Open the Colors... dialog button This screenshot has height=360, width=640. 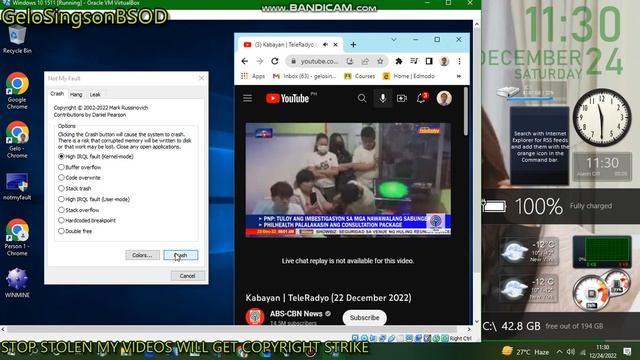(x=142, y=255)
